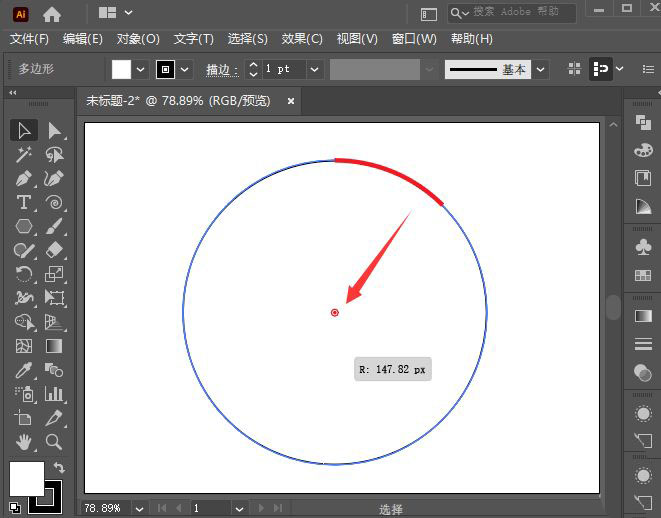The width and height of the screenshot is (661, 518).
Task: Select the Paintbrush tool
Action: click(x=54, y=226)
